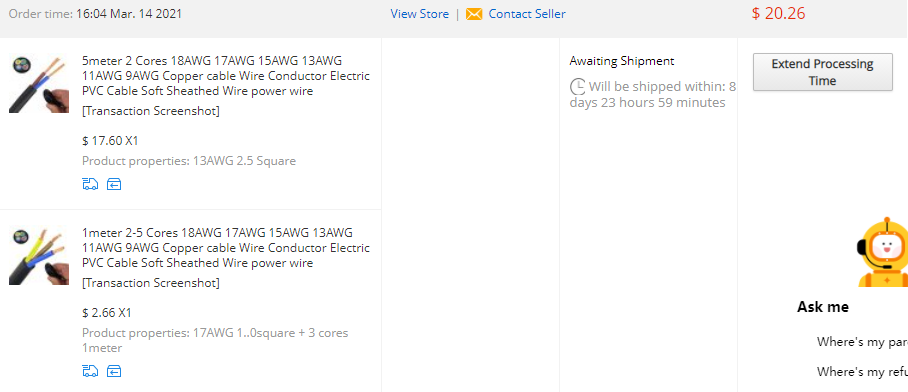Select the "Where's my parcel" help question
This screenshot has height=392, width=908.
862,342
